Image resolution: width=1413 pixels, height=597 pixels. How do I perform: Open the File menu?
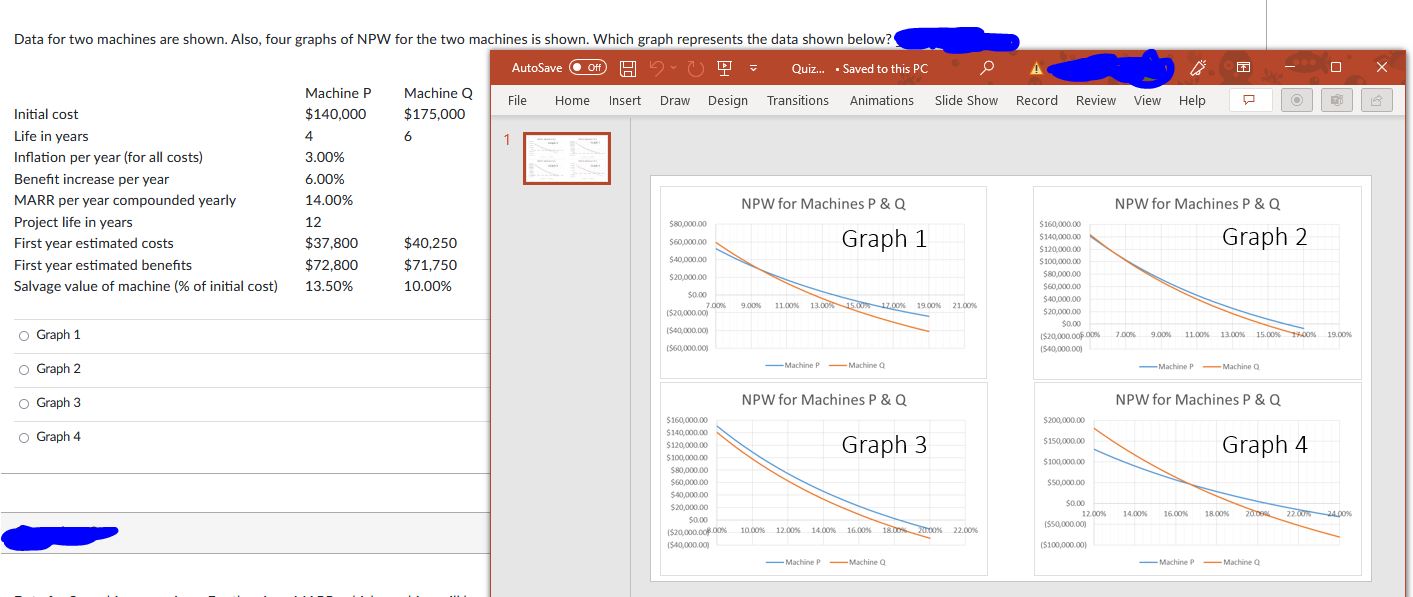[x=516, y=100]
